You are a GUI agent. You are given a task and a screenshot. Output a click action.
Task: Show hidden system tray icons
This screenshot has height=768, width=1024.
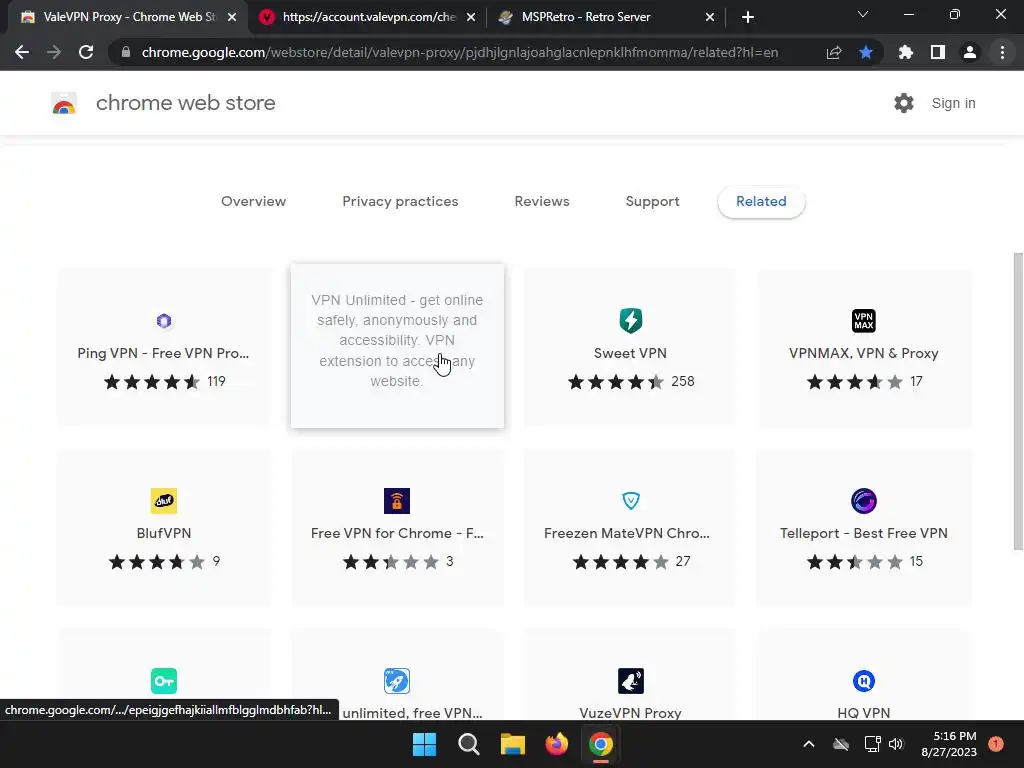coord(808,744)
